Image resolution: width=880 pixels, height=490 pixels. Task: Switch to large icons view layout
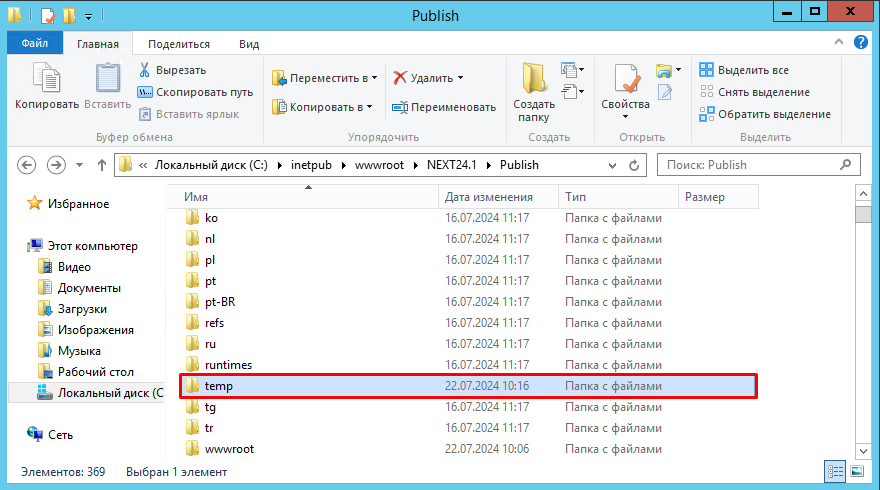pyautogui.click(x=857, y=471)
